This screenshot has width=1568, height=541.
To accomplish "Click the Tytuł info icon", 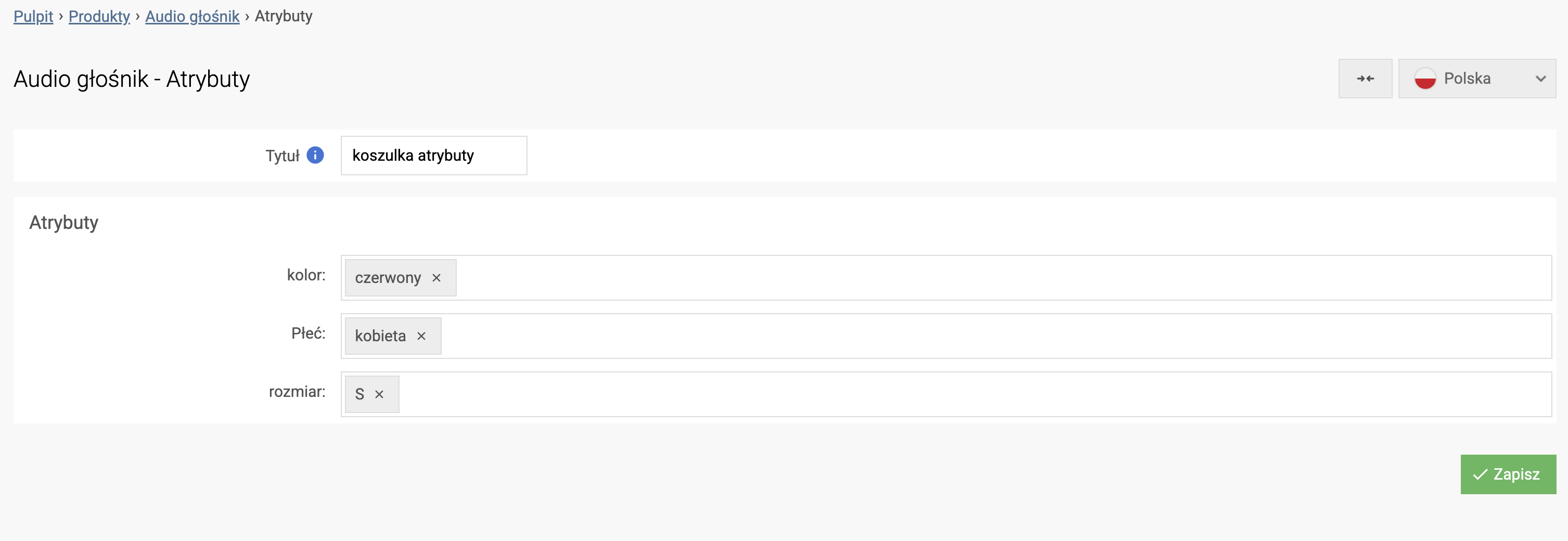I will [x=315, y=155].
